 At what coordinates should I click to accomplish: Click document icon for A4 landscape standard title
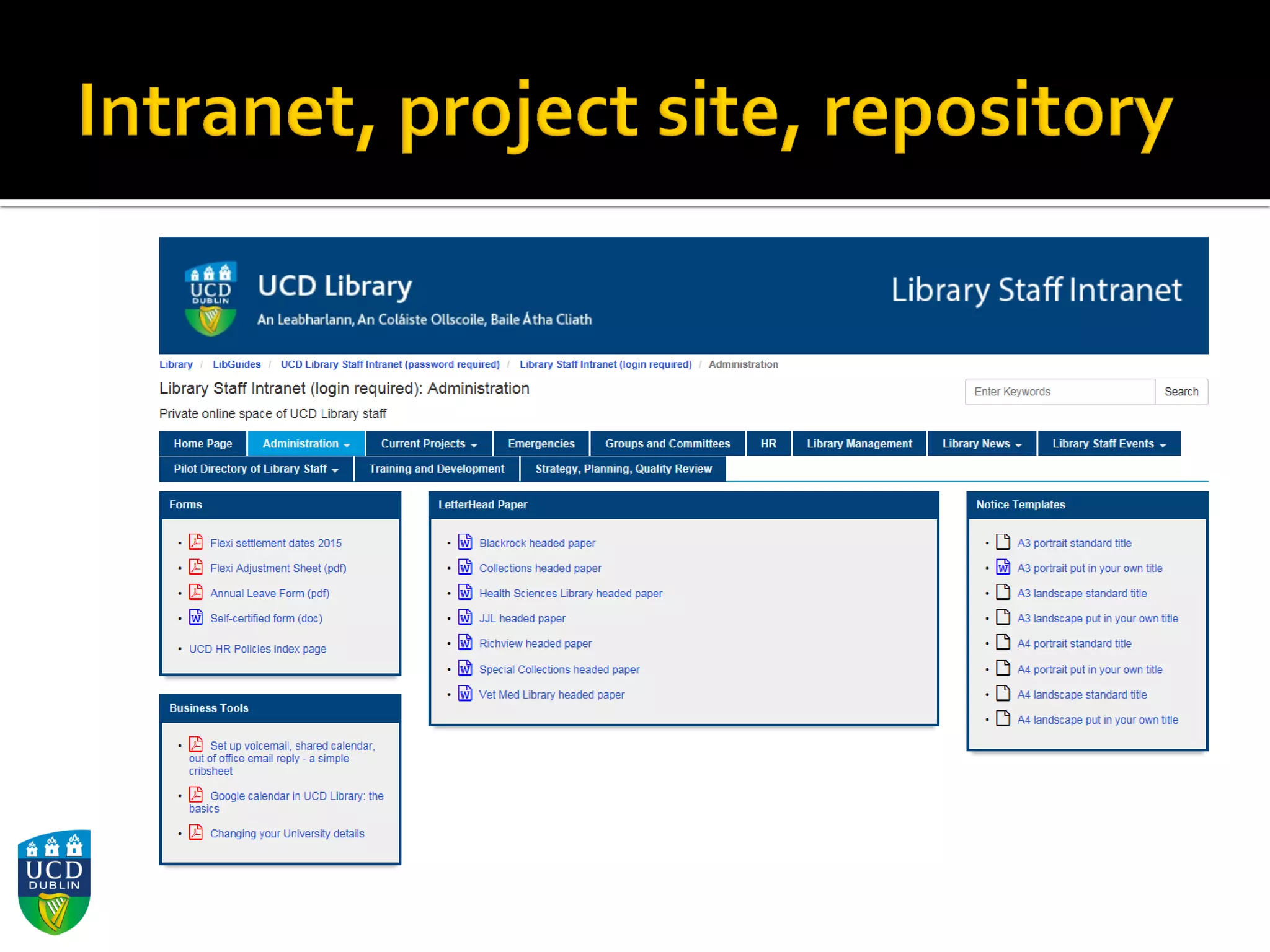pyautogui.click(x=1003, y=694)
